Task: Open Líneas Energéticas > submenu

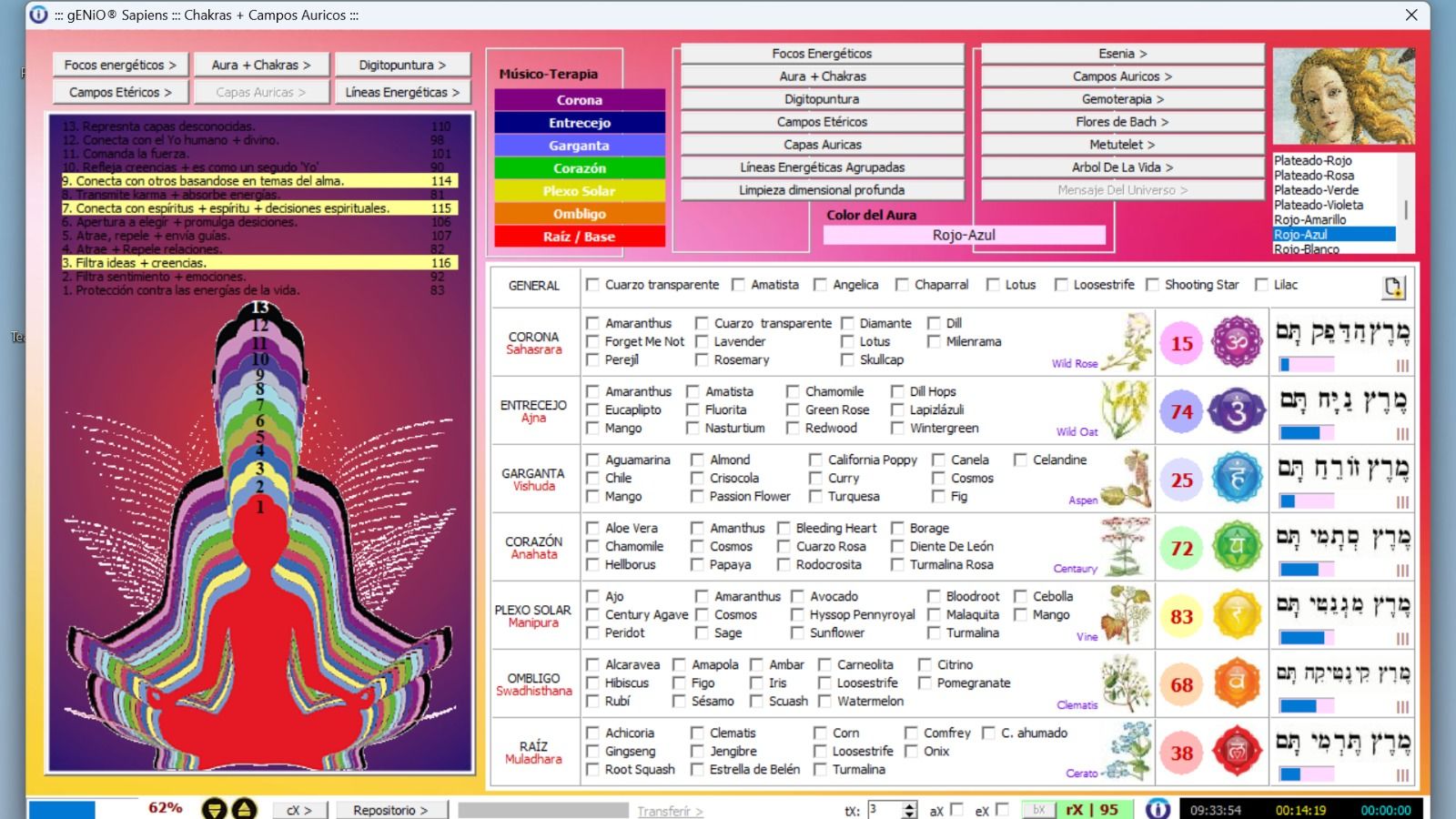Action: 403,92
